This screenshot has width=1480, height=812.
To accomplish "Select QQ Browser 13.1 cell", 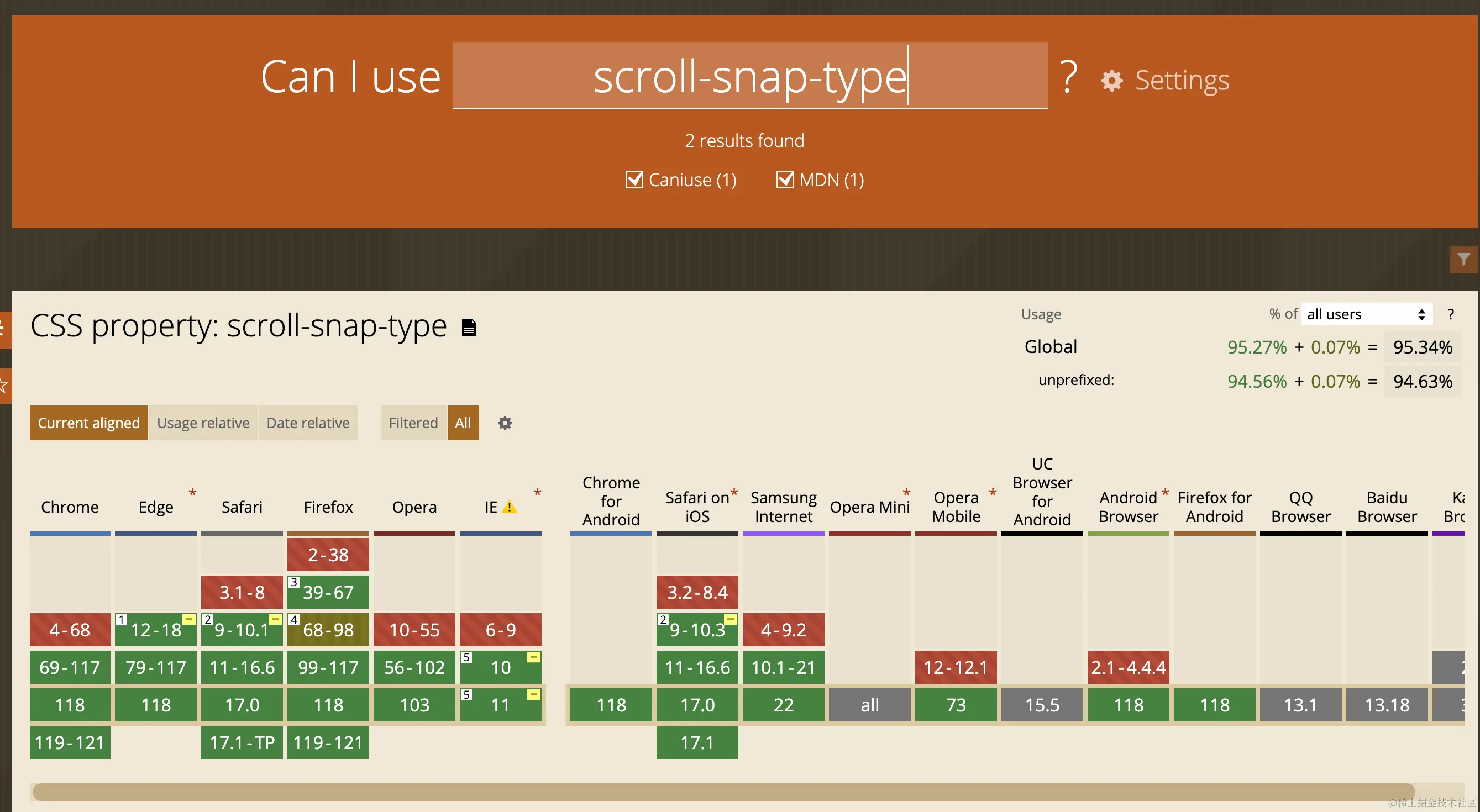I will [x=1301, y=705].
